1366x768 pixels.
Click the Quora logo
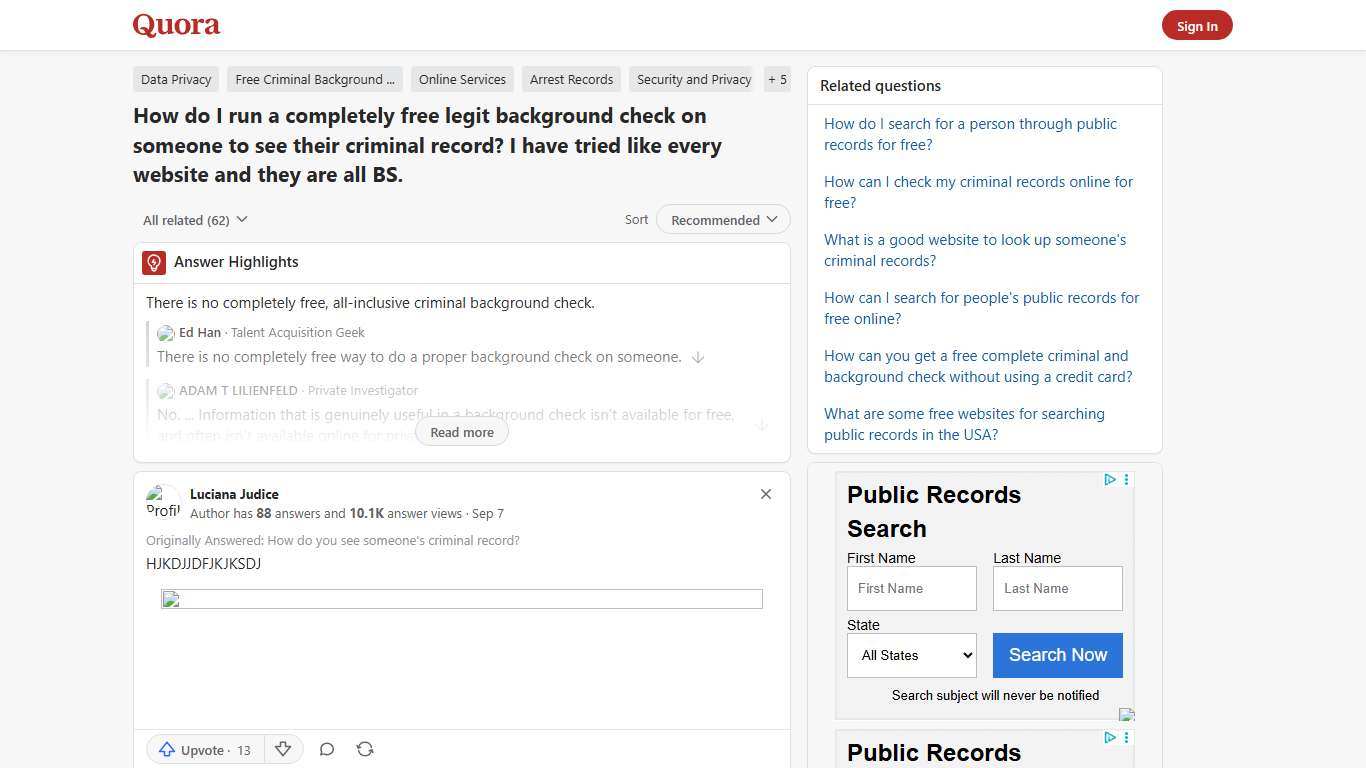coord(176,24)
